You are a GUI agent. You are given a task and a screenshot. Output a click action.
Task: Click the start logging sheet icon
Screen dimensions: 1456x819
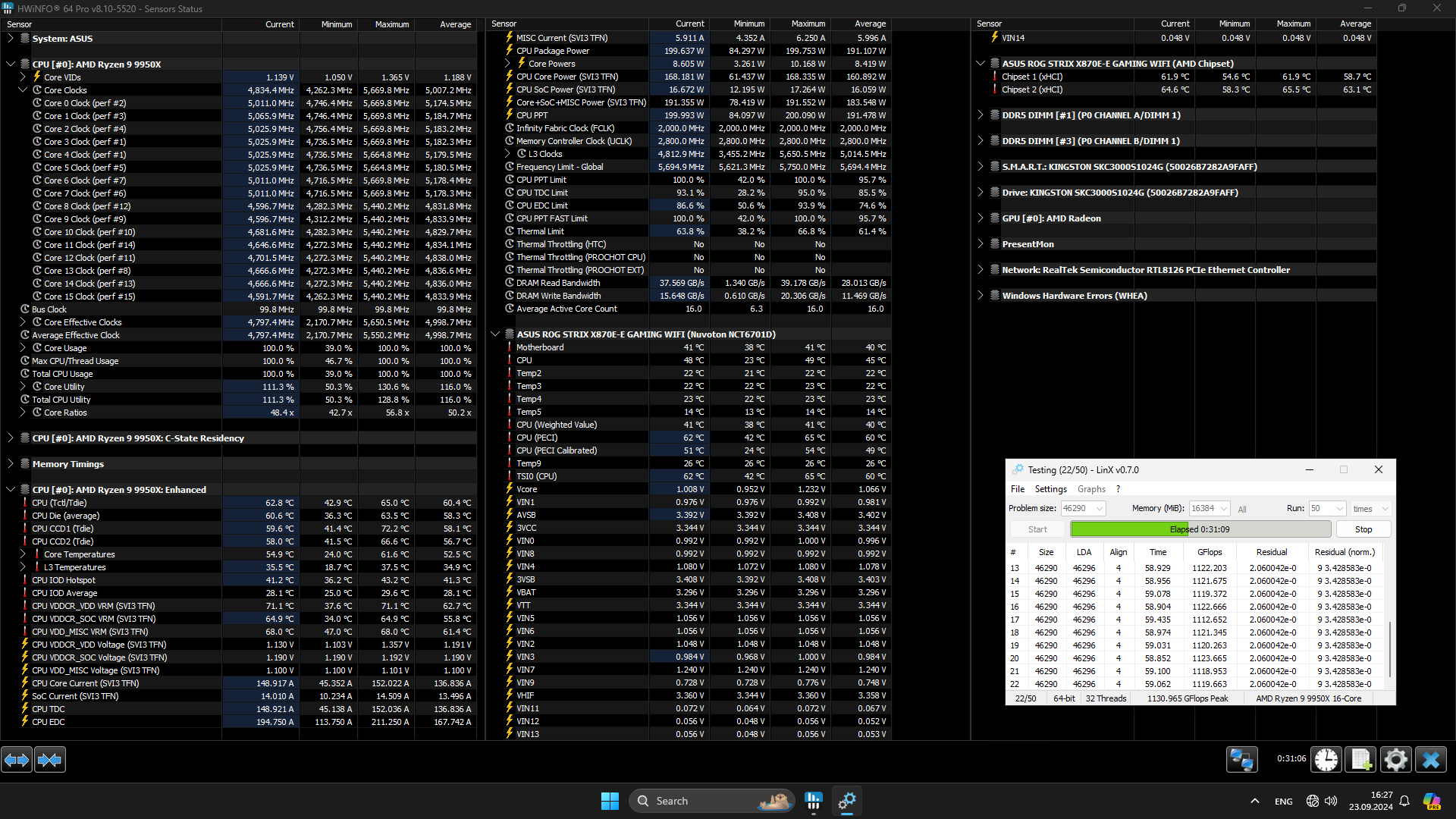pyautogui.click(x=1360, y=759)
